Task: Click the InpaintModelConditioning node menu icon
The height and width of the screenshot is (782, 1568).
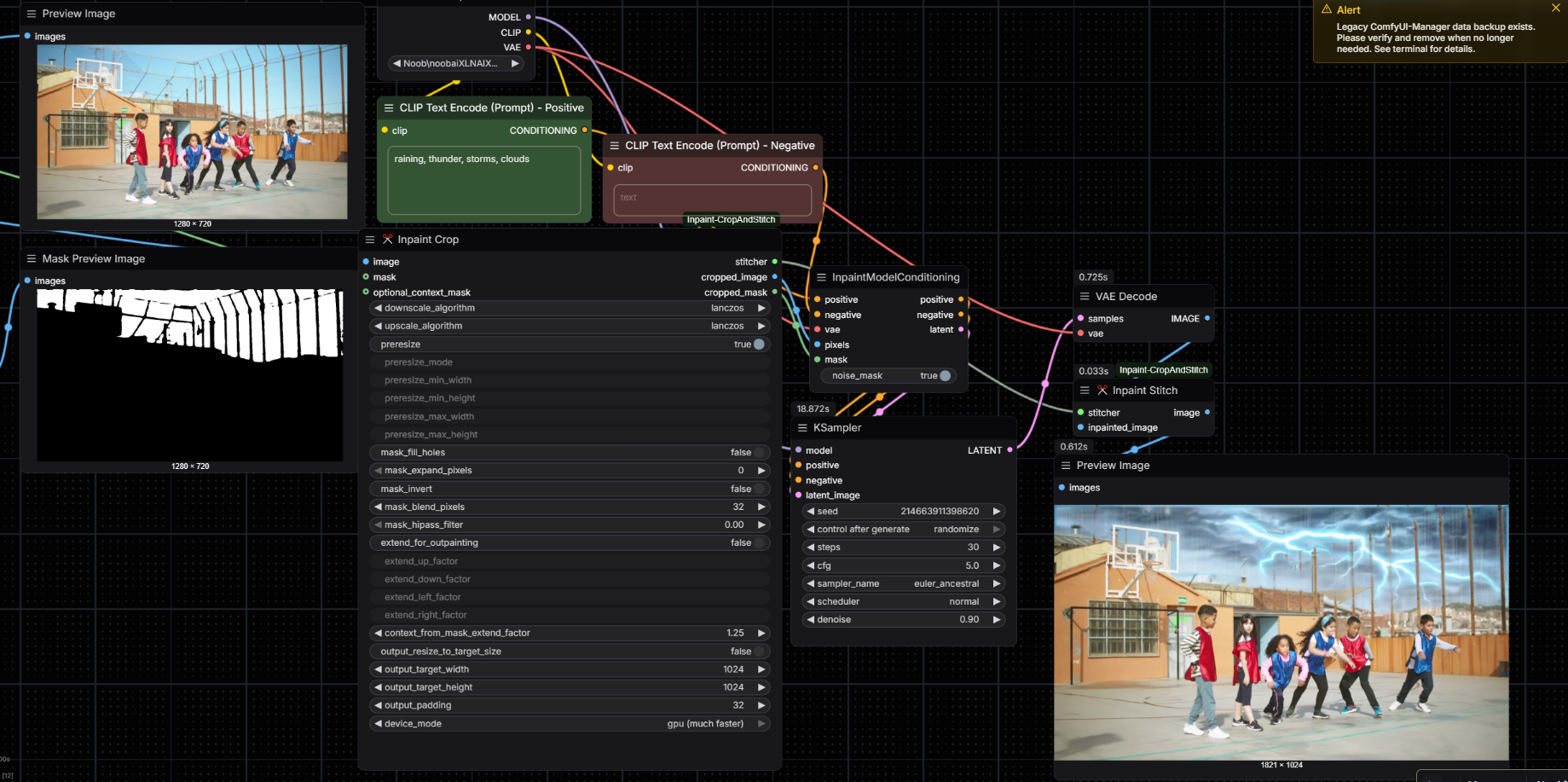Action: (x=821, y=277)
